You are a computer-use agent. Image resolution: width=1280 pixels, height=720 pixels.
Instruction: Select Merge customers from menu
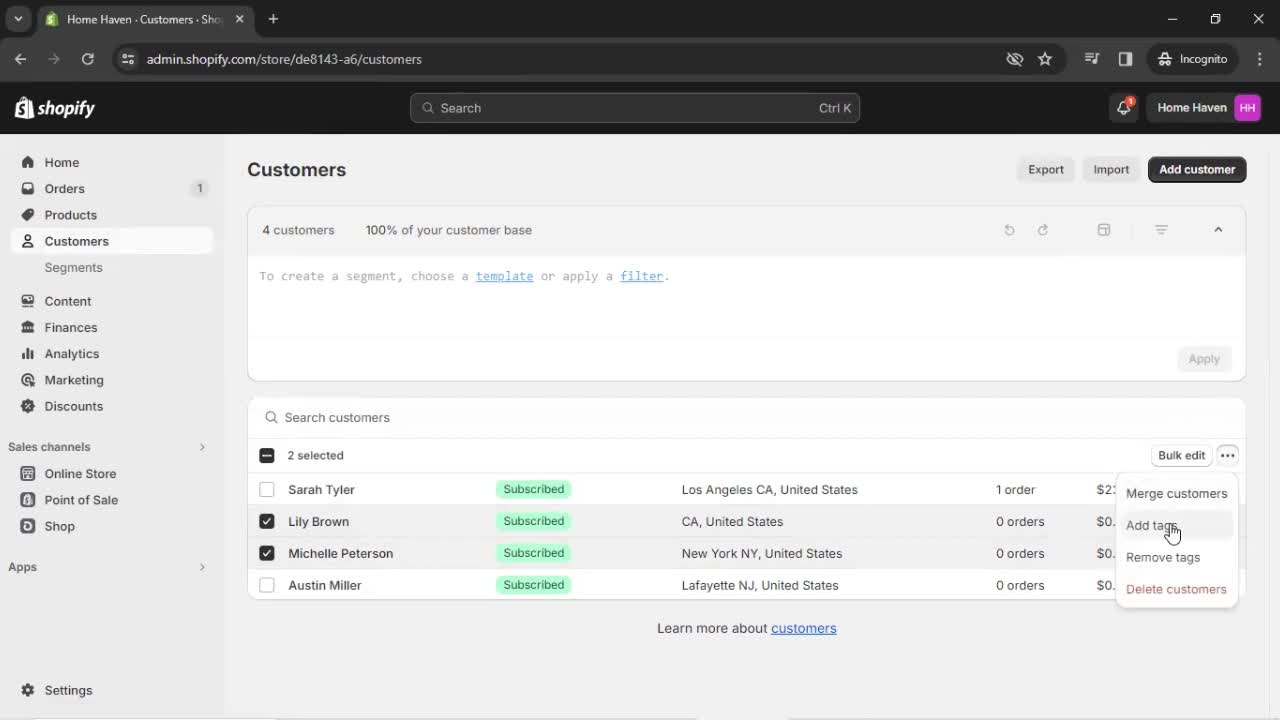click(x=1176, y=493)
